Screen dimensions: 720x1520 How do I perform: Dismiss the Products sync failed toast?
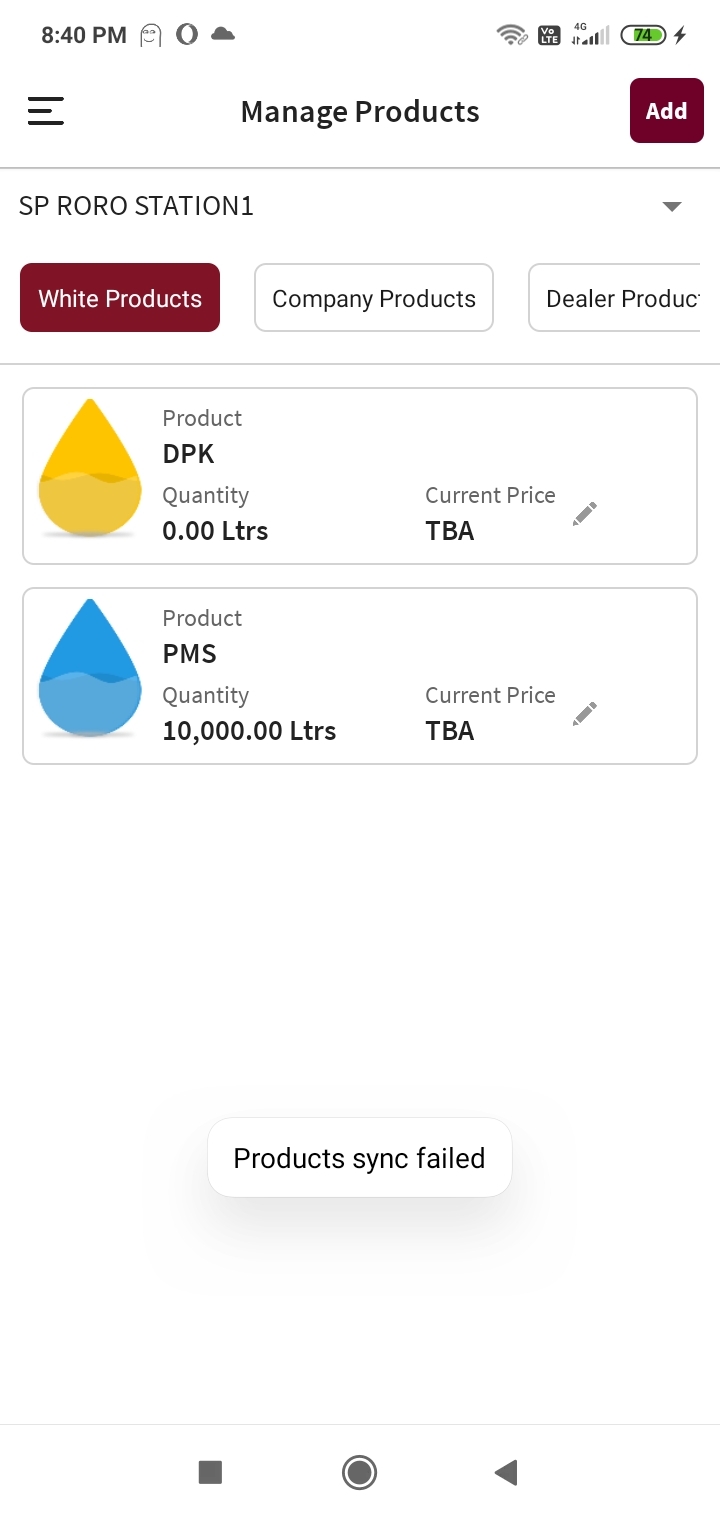(359, 1158)
